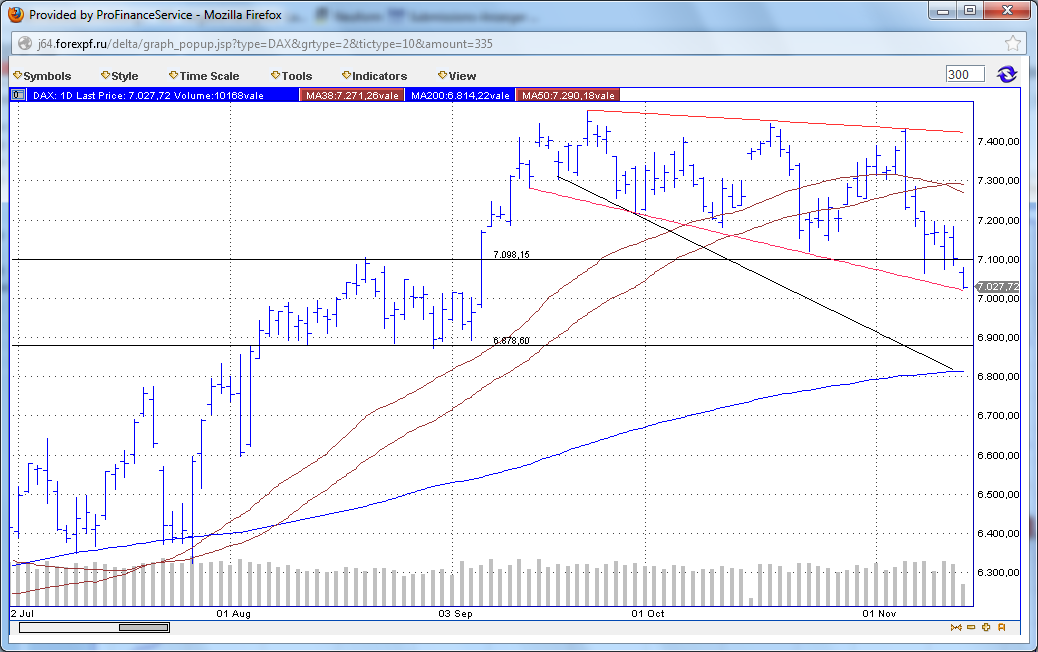Open the Tools menu
Viewport: 1038px width, 652px height.
point(291,76)
